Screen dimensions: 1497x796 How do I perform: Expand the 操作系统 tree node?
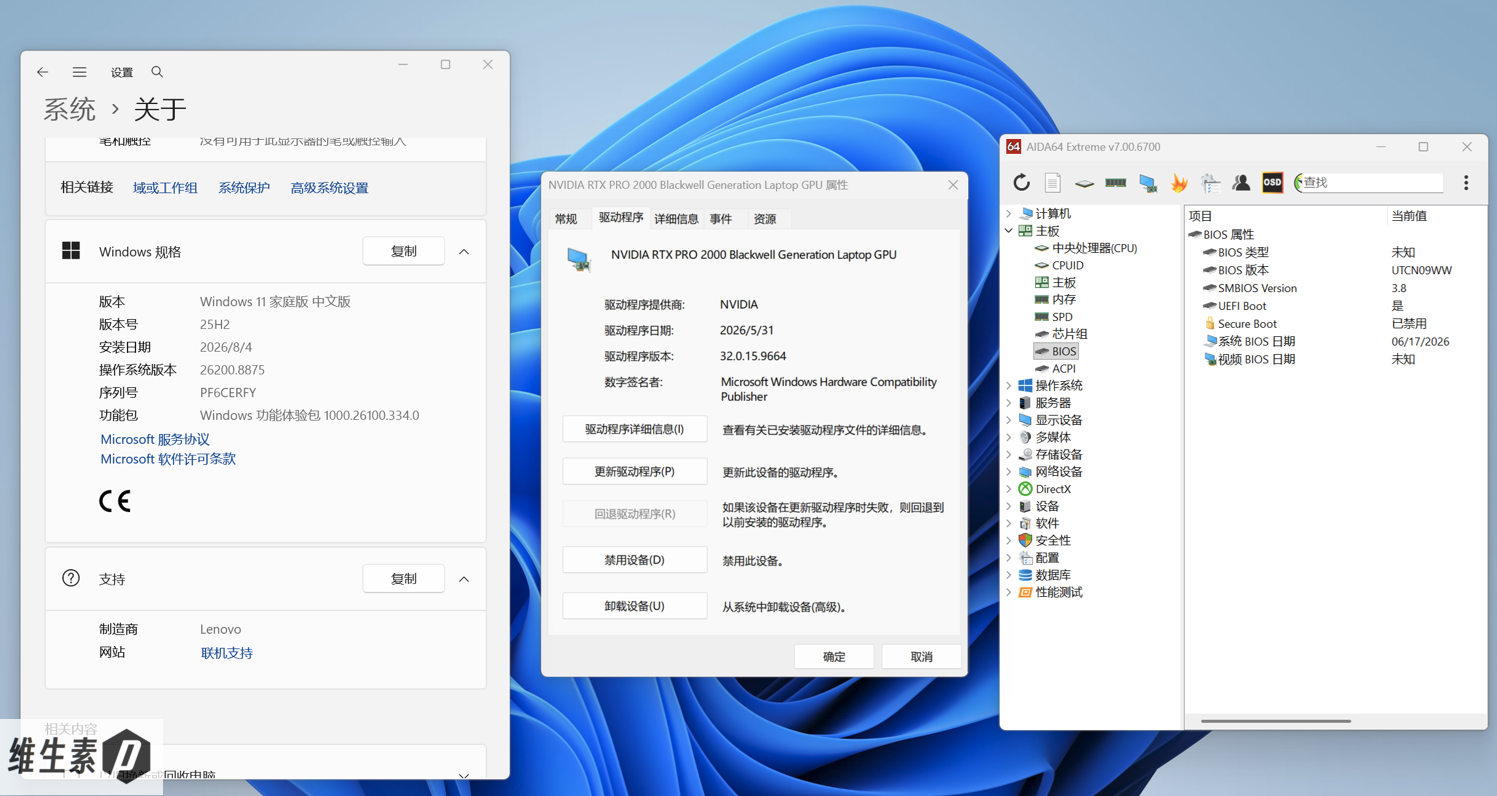pyautogui.click(x=1008, y=385)
